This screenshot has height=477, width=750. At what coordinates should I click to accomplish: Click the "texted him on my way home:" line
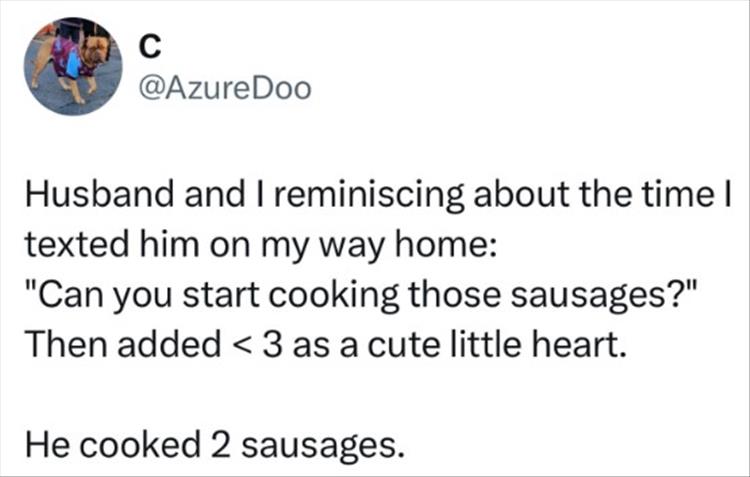click(x=257, y=246)
